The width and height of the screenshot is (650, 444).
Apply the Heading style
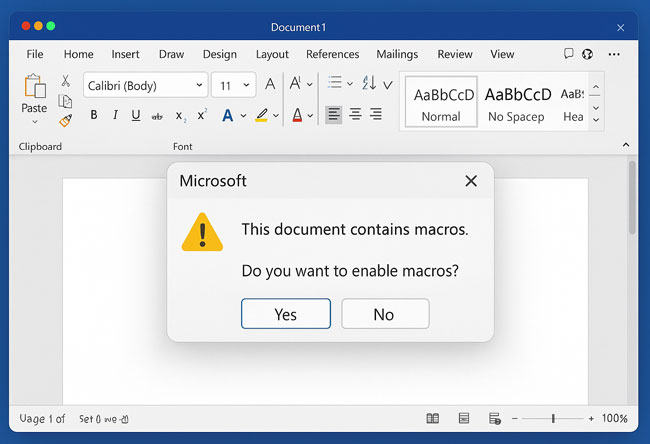click(x=573, y=105)
